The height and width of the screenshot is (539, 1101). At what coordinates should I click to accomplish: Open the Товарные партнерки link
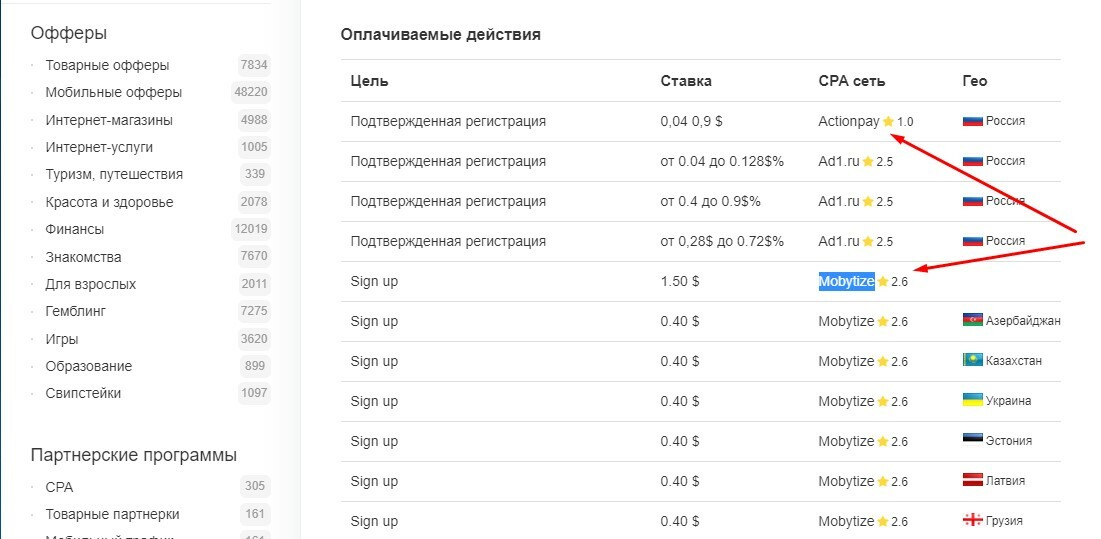pos(112,514)
